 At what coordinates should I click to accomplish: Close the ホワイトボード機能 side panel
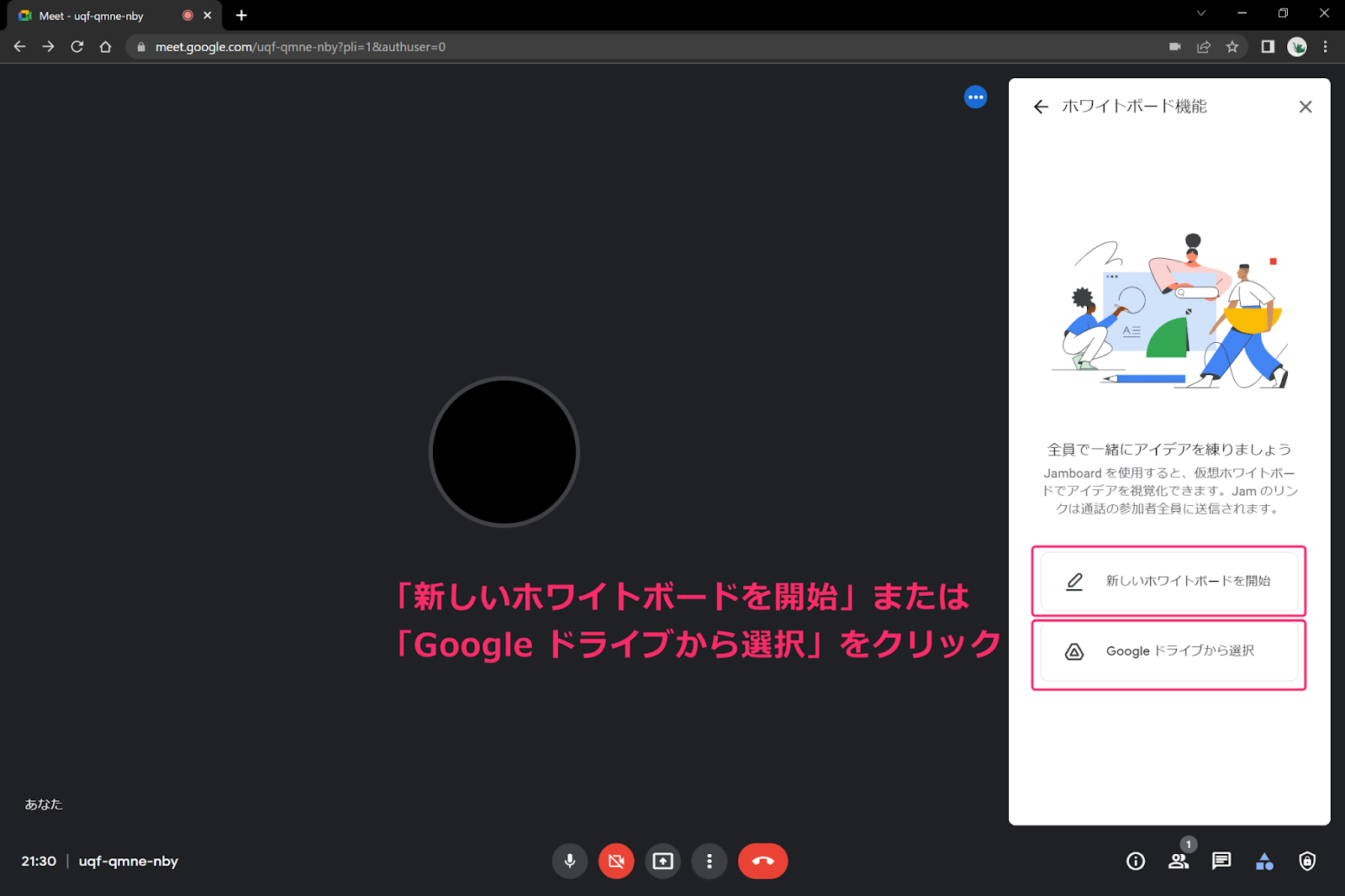pos(1305,107)
